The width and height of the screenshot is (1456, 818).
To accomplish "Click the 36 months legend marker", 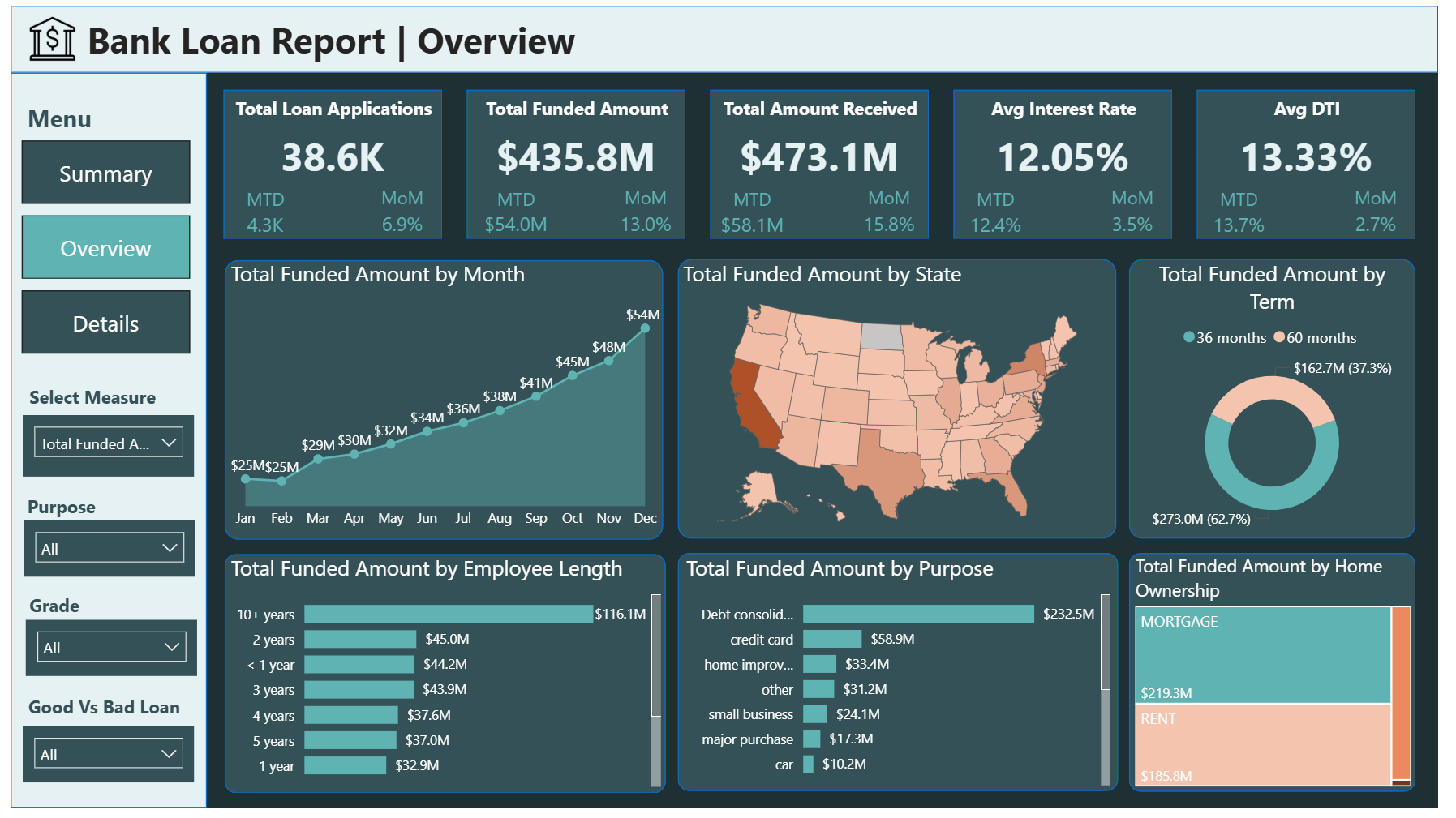I will (x=1189, y=337).
